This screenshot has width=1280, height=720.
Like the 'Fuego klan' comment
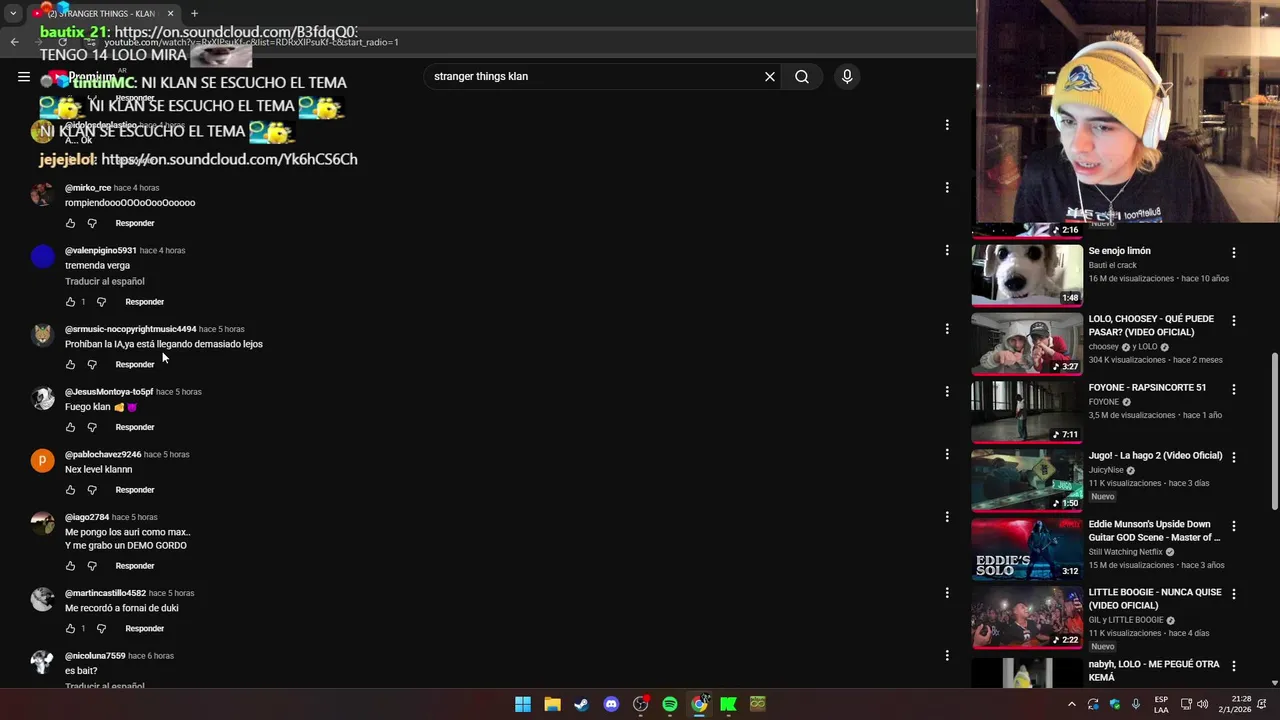(x=70, y=428)
